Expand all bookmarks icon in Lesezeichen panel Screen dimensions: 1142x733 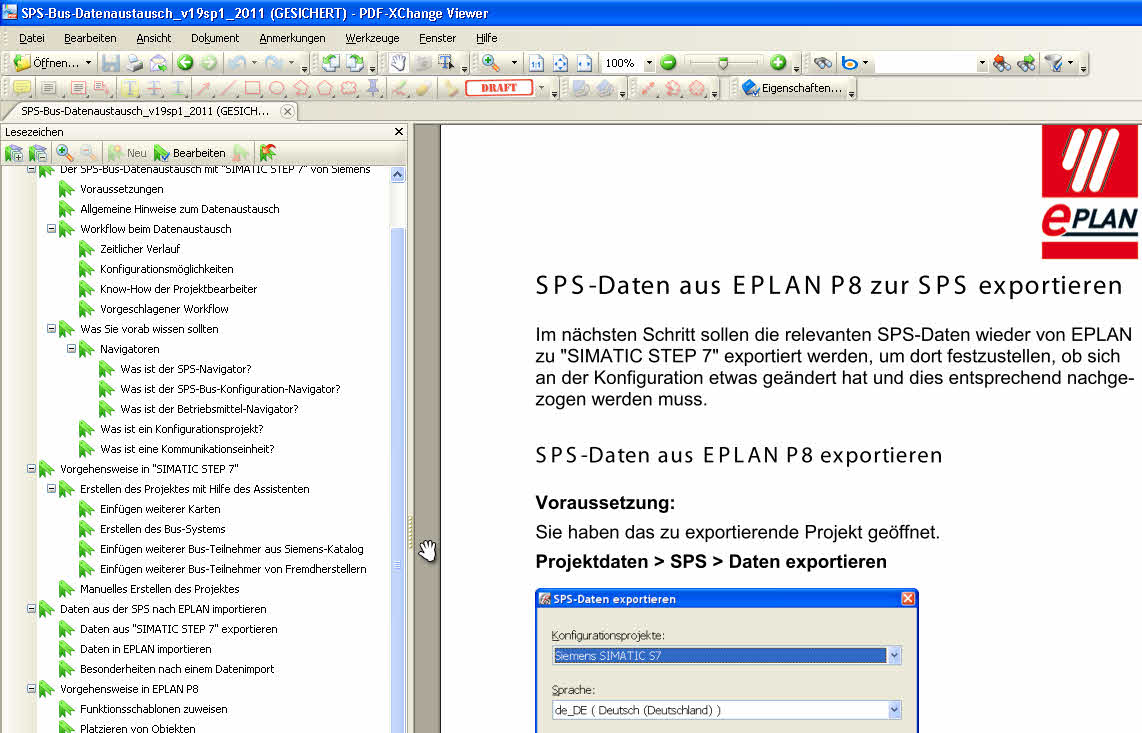coord(15,153)
